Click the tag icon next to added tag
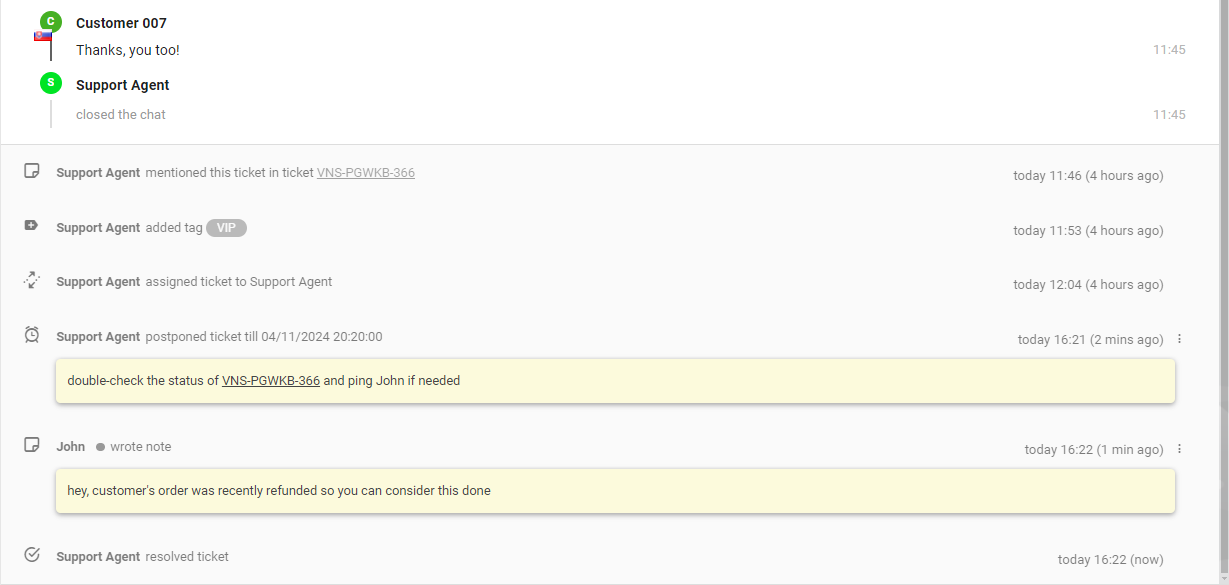The image size is (1229, 585). (x=32, y=227)
